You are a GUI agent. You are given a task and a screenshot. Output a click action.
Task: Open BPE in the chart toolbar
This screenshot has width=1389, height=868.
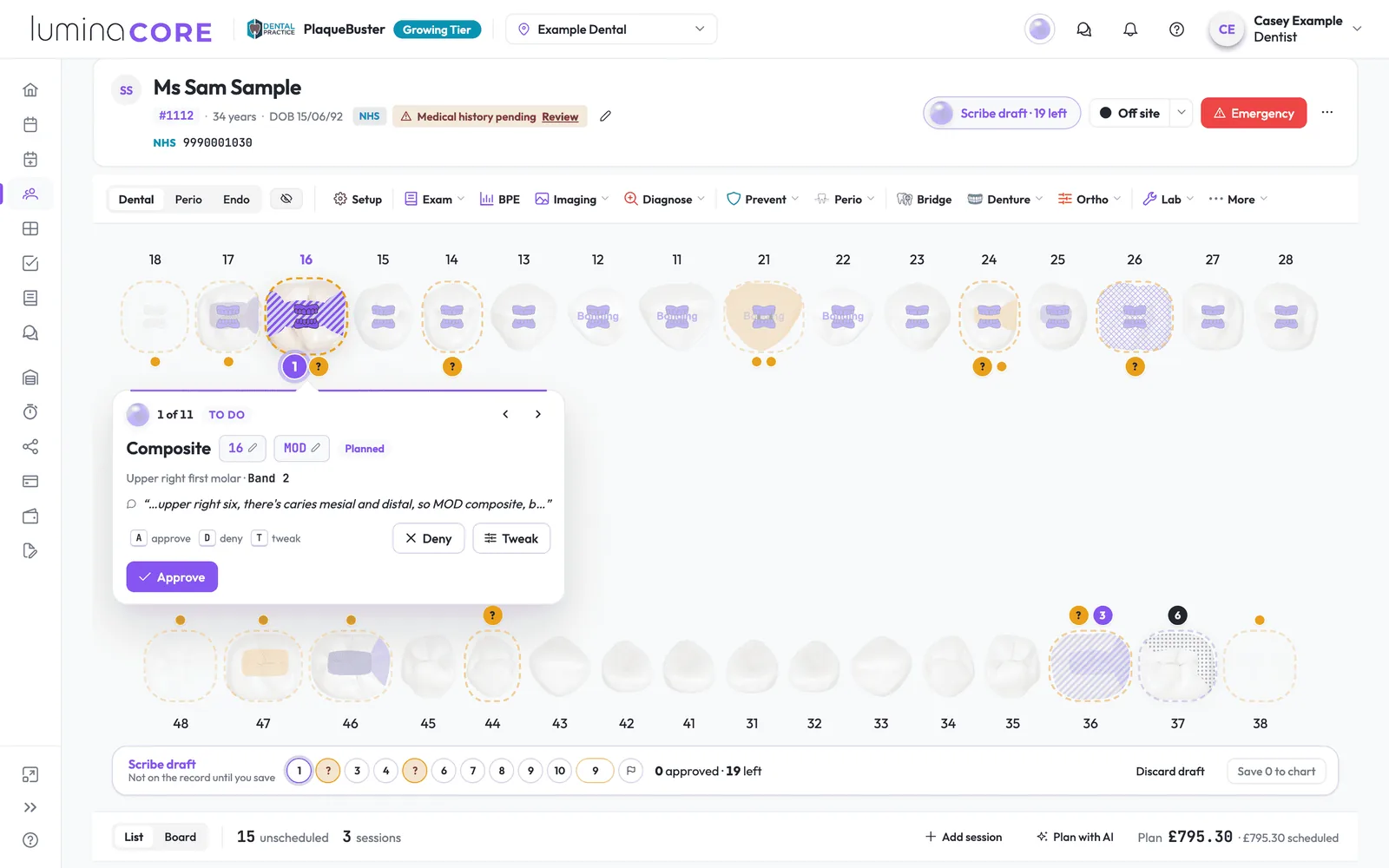pos(500,199)
